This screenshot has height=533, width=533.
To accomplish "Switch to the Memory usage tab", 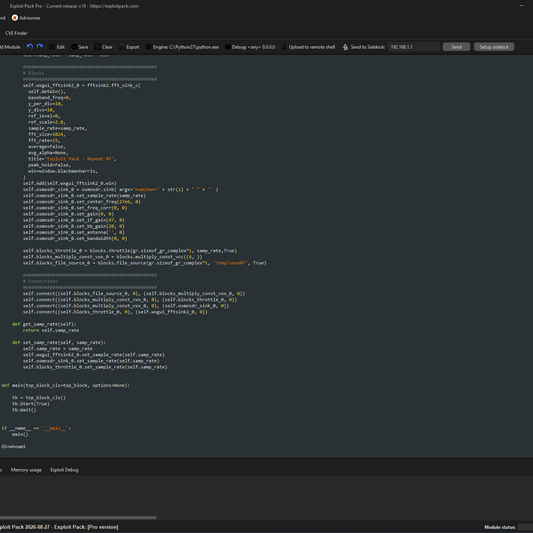I will tap(26, 470).
